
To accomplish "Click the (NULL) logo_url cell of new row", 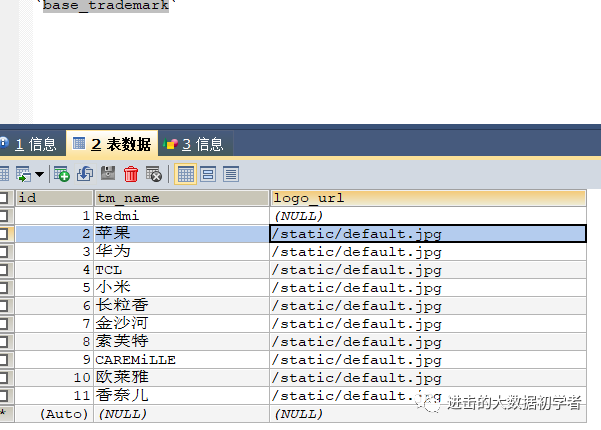I will pos(428,414).
